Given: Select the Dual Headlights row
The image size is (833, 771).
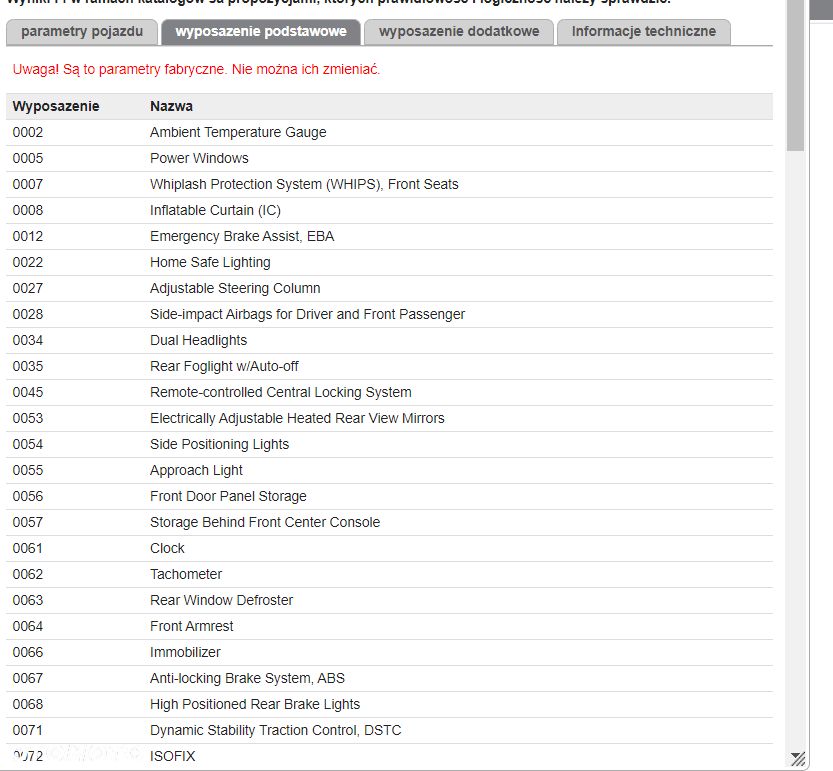Looking at the screenshot, I should pos(389,341).
